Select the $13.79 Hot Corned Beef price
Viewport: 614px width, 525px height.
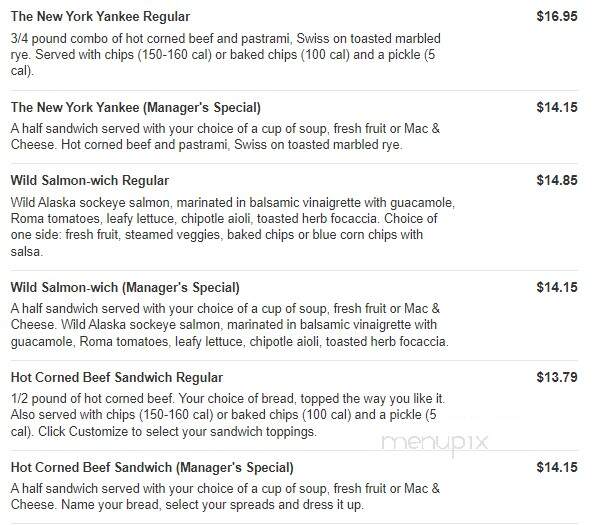point(557,377)
